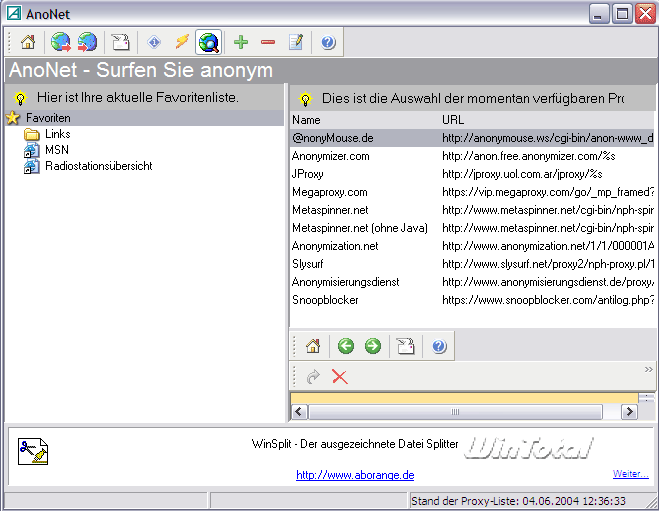Maximize the AnoNet window
This screenshot has height=511, width=659.
click(x=622, y=14)
